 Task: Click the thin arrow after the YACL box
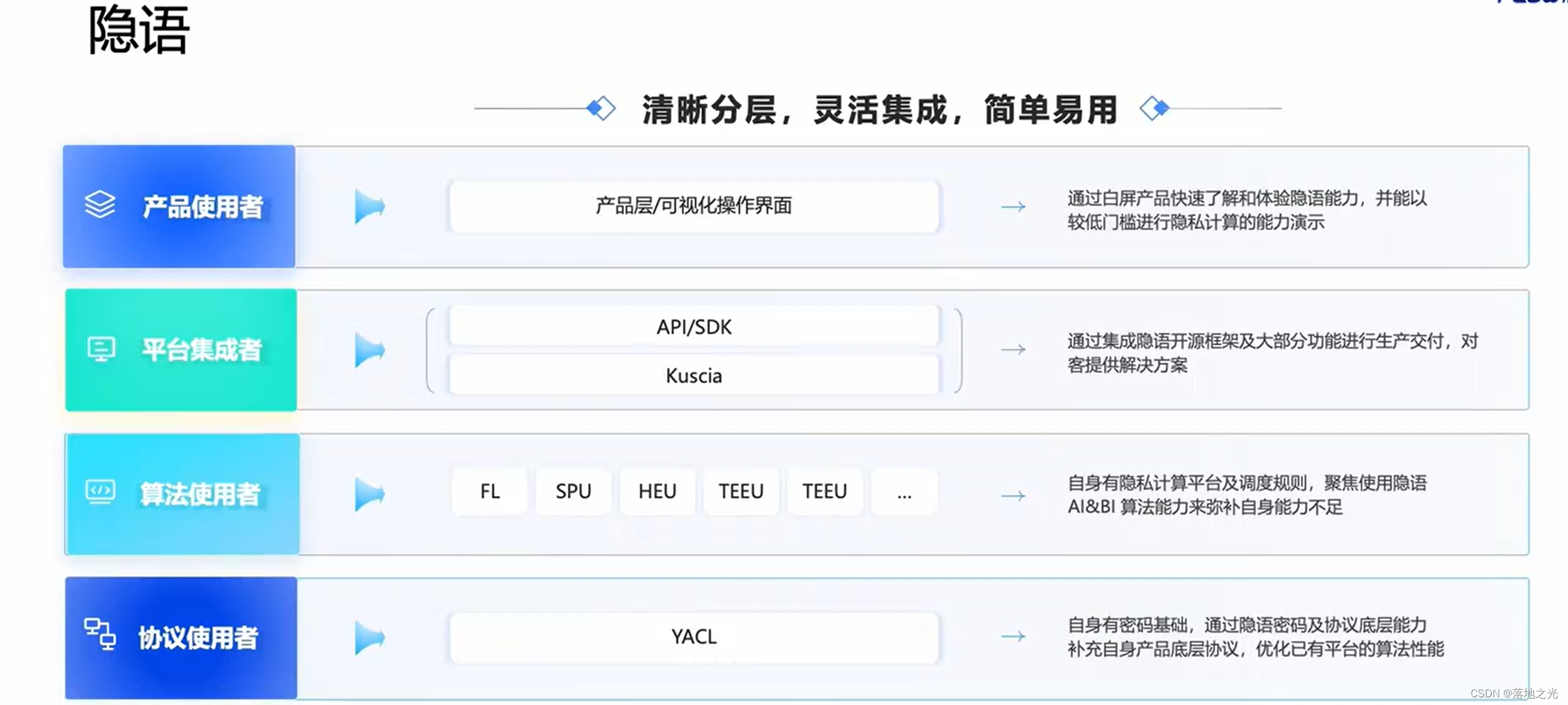click(1013, 636)
